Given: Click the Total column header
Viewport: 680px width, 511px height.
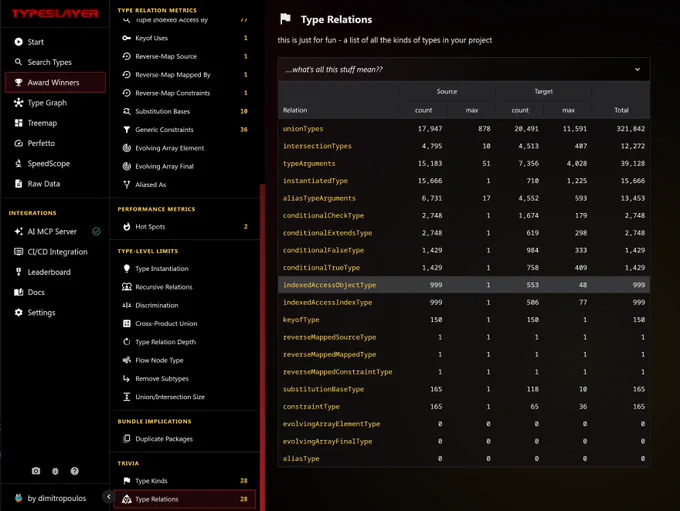Looking at the screenshot, I should coord(621,110).
